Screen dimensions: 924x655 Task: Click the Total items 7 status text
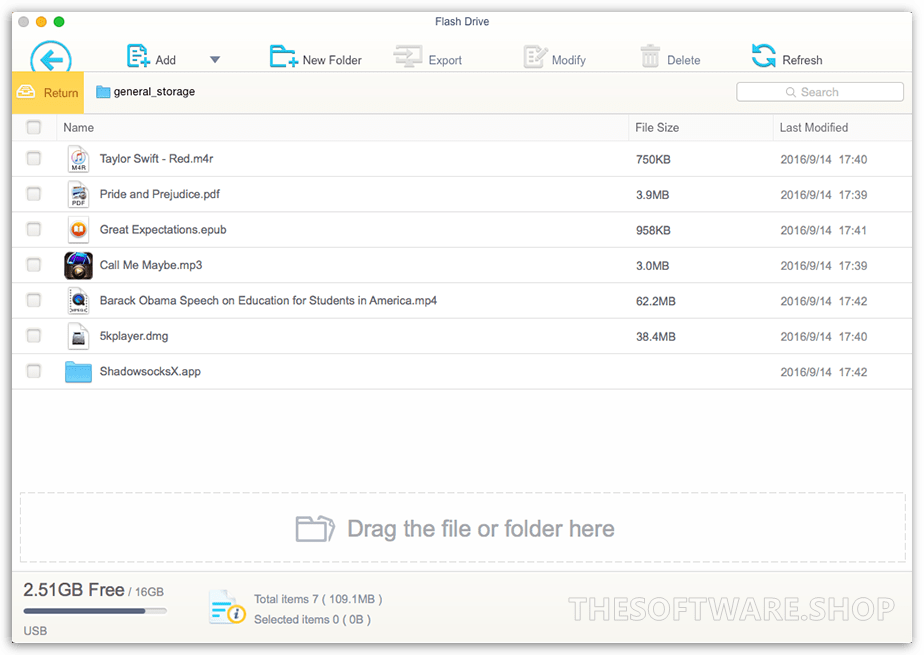tap(318, 599)
